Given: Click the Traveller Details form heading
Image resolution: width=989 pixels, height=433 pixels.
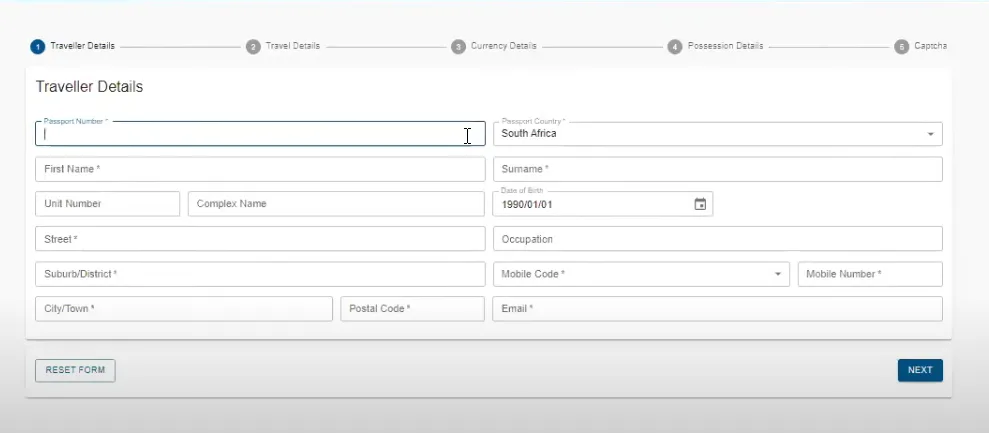Looking at the screenshot, I should (90, 87).
